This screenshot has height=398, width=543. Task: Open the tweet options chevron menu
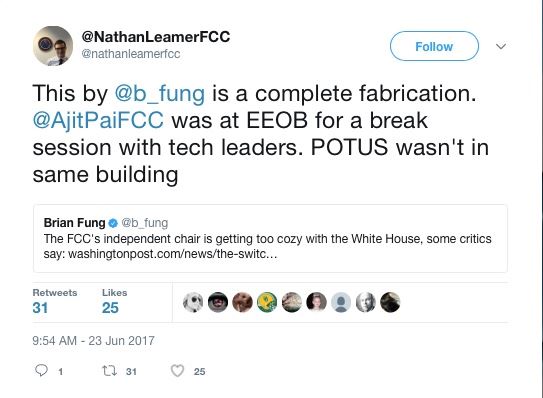(501, 46)
